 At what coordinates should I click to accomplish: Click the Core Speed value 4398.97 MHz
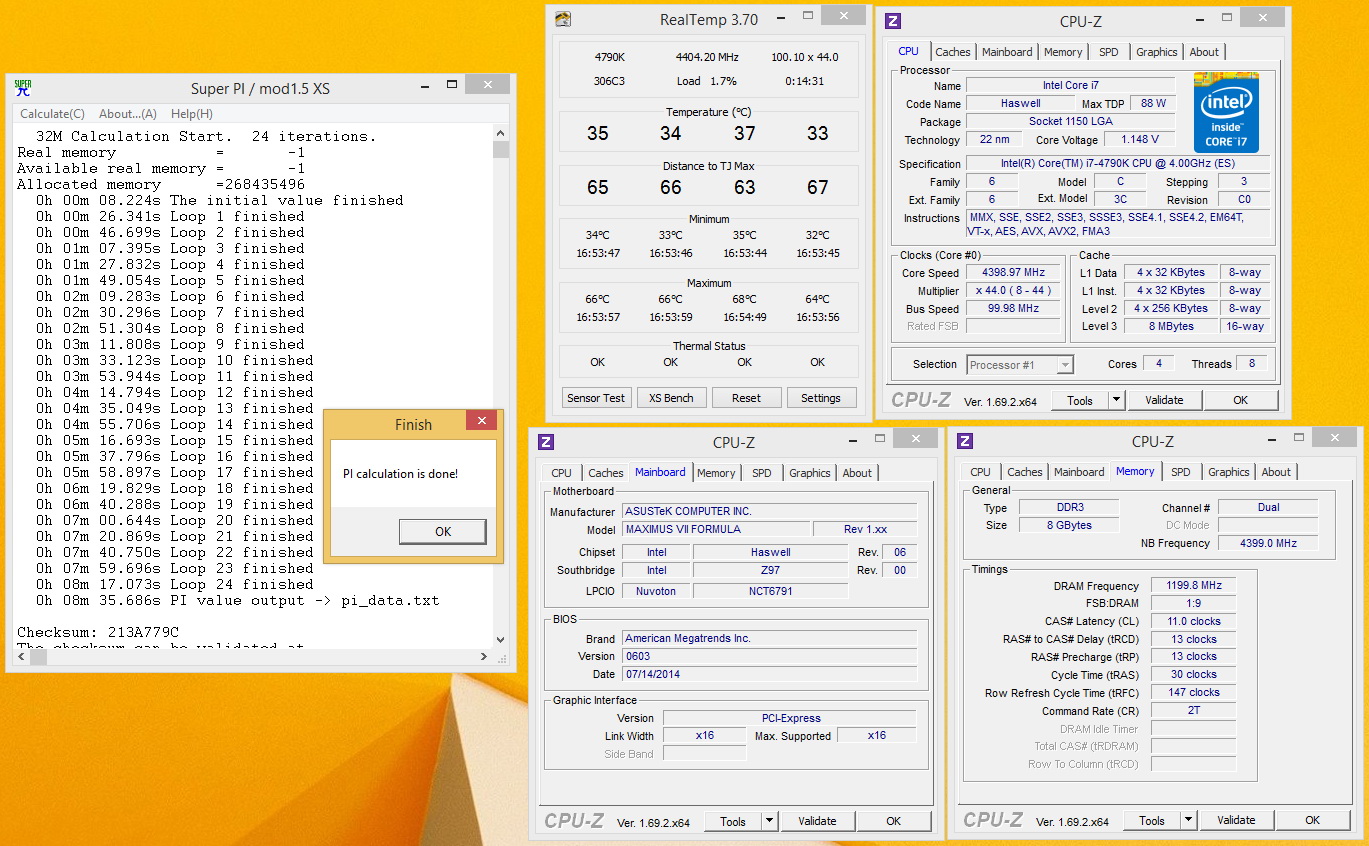point(1014,273)
